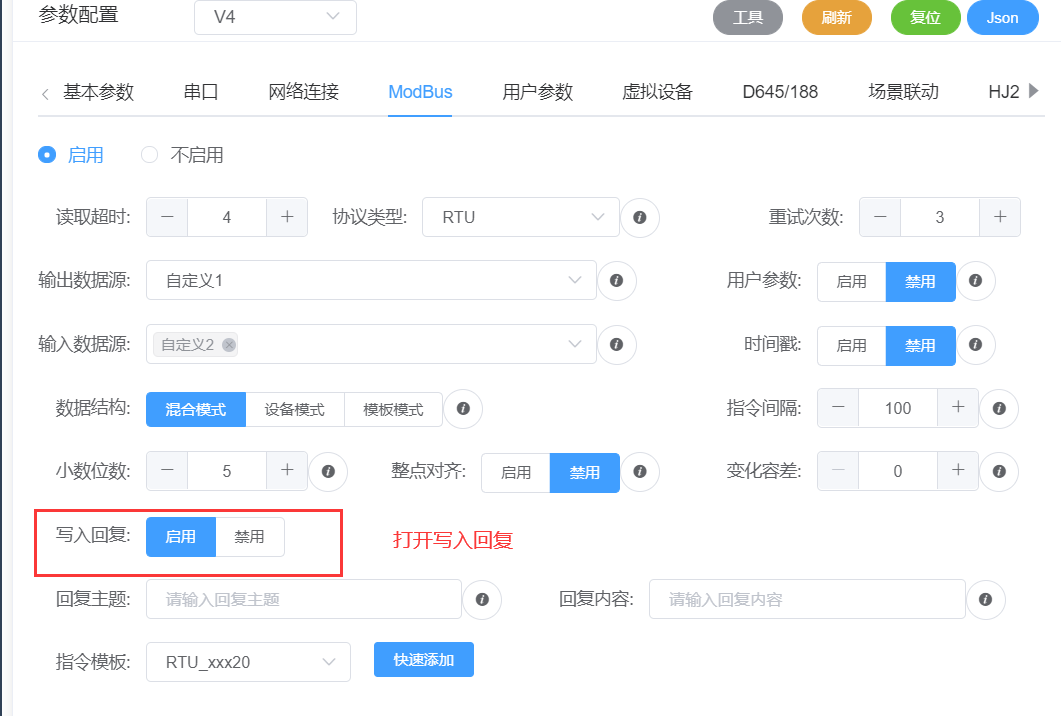
Task: Focus the 回复内容 input field
Action: point(807,599)
